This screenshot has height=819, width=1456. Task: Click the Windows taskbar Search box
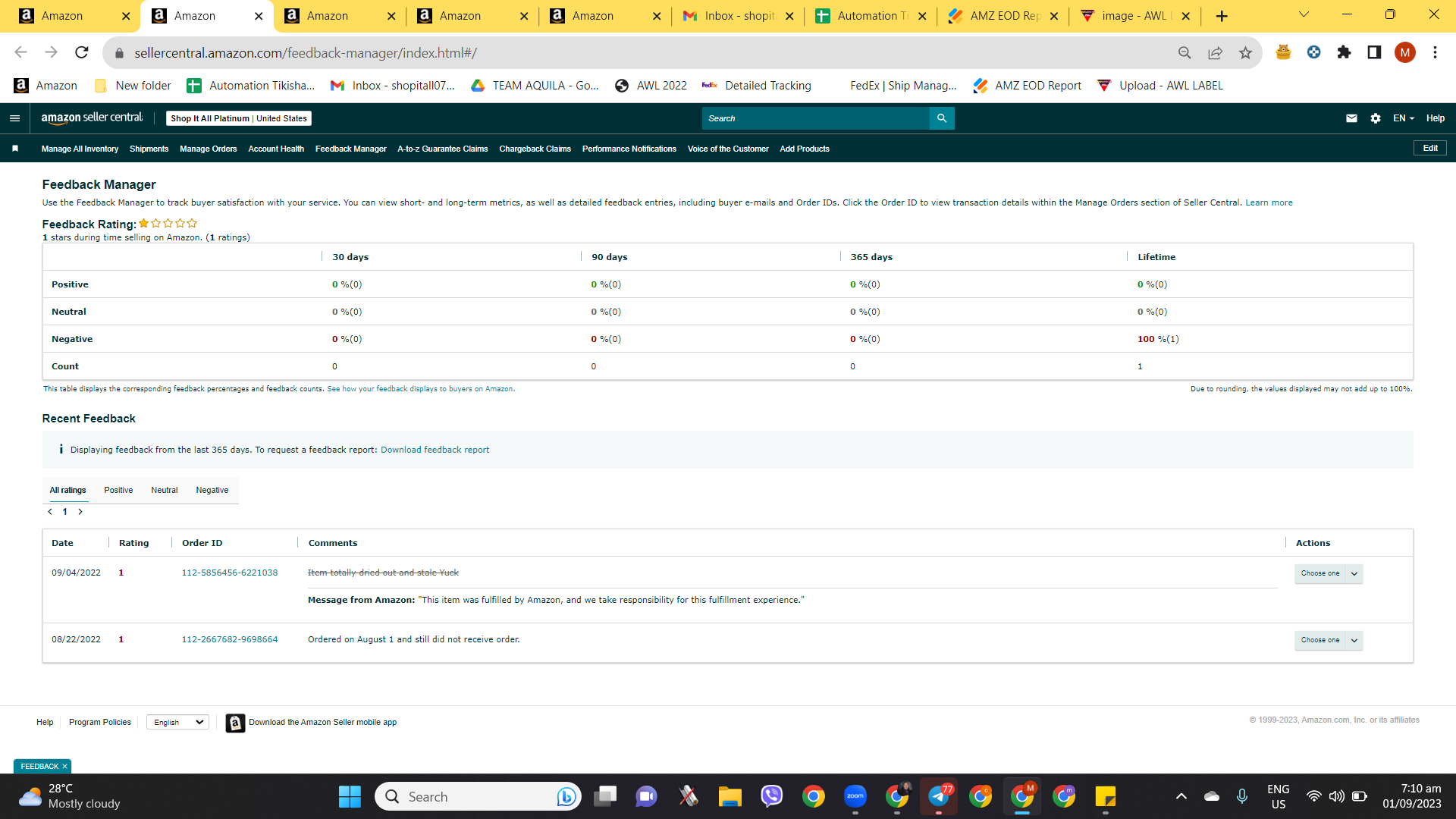point(478,796)
